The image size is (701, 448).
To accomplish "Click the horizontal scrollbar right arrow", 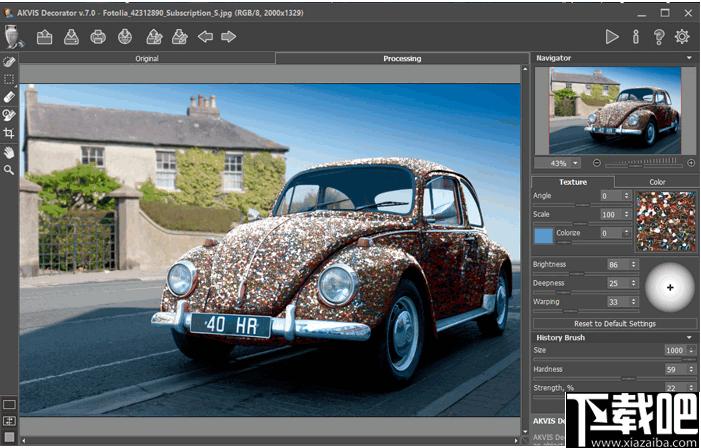I will [x=516, y=440].
